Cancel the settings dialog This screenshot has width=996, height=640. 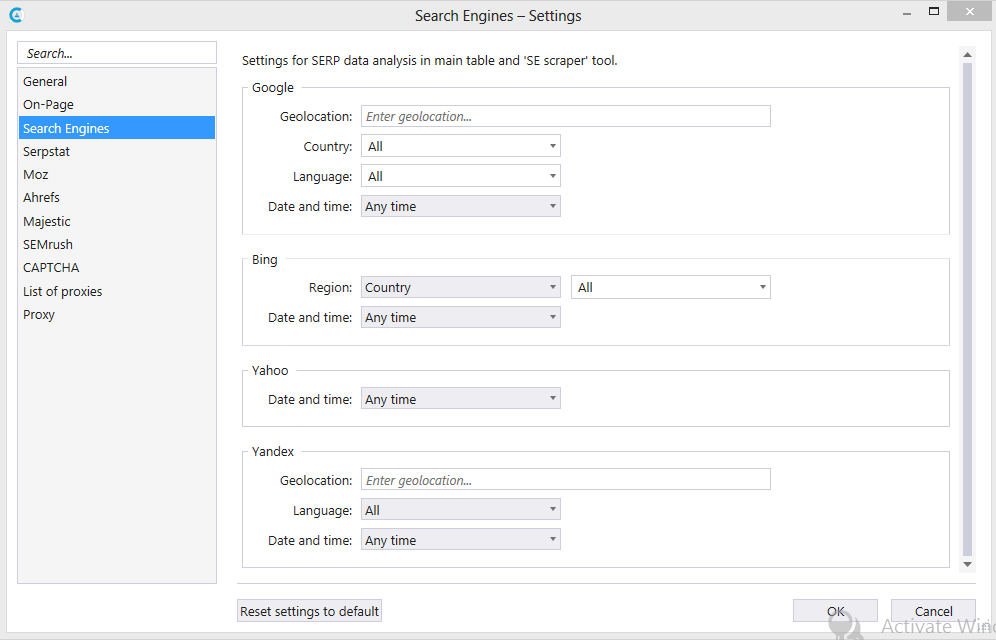click(x=933, y=611)
